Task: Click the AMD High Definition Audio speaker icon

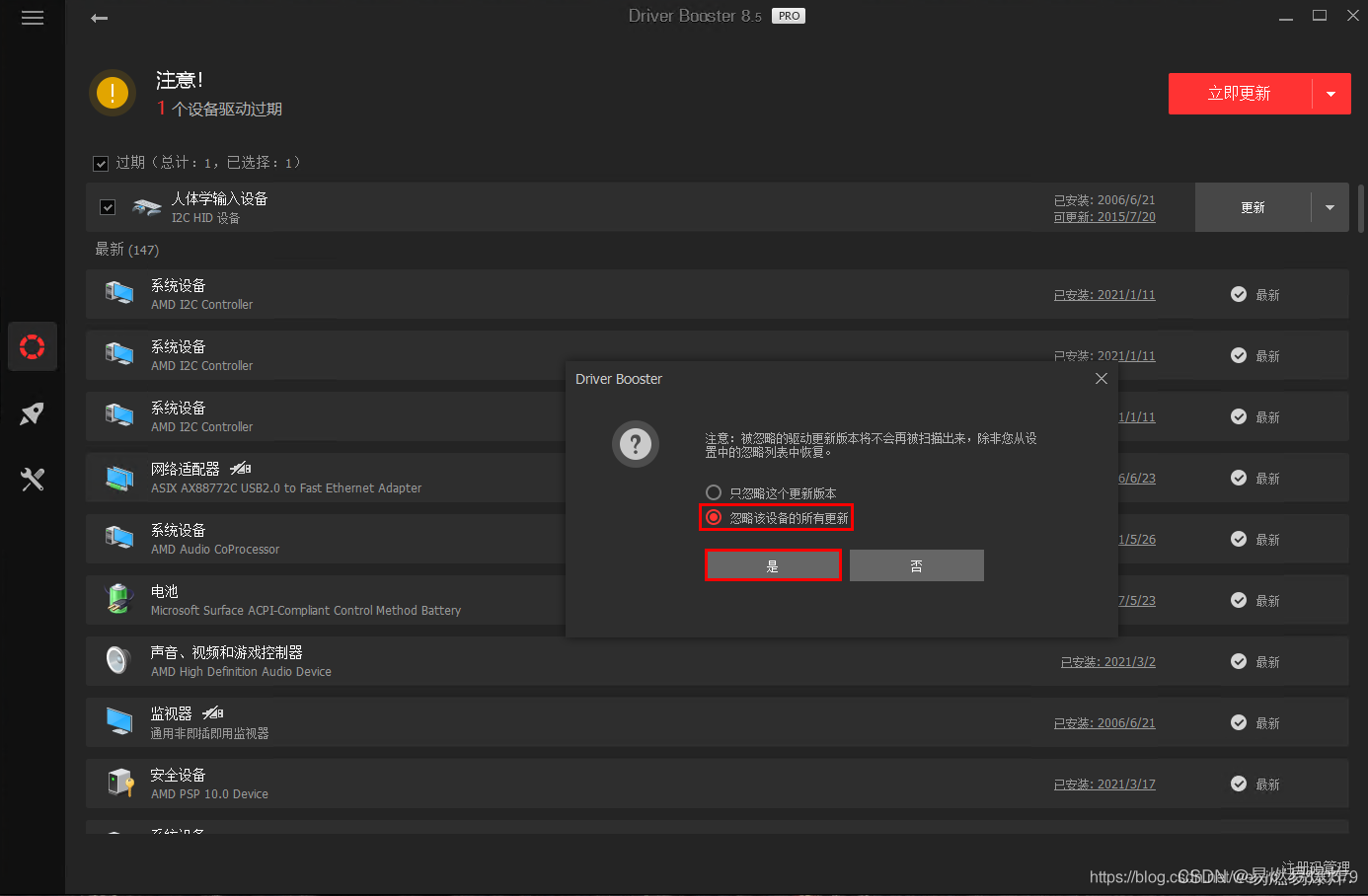Action: point(119,659)
